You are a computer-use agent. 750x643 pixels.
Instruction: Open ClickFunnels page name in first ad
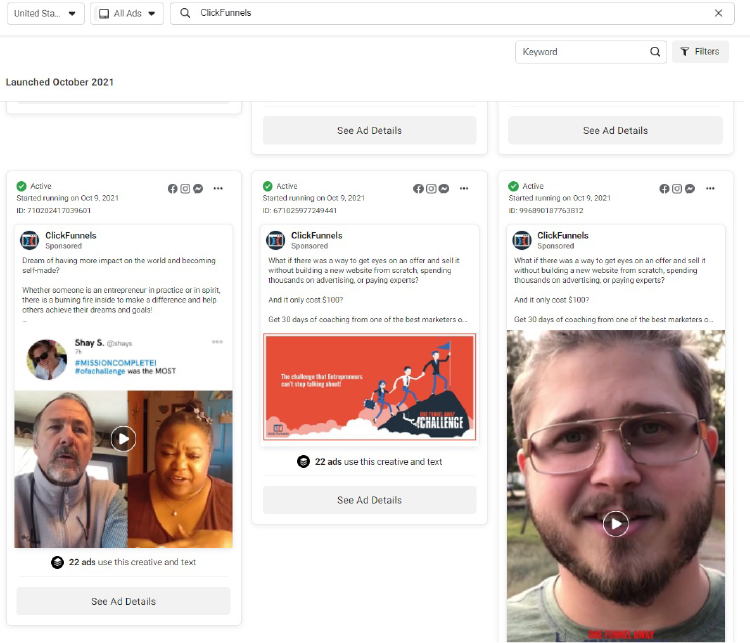[71, 235]
